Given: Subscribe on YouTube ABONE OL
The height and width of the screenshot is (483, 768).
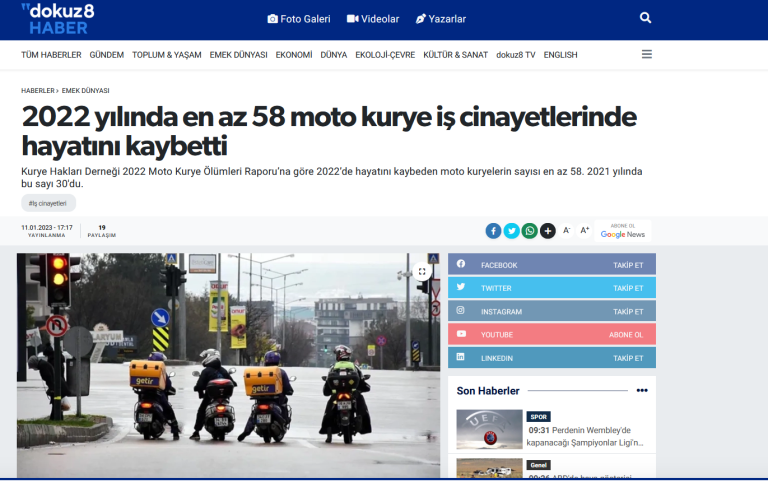Looking at the screenshot, I should click(626, 335).
